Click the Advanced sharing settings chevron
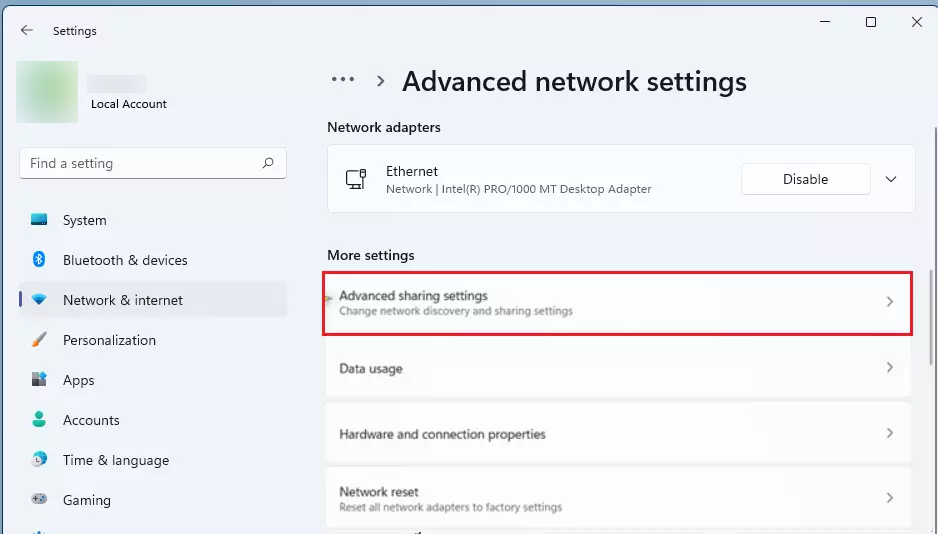938x534 pixels. [890, 301]
